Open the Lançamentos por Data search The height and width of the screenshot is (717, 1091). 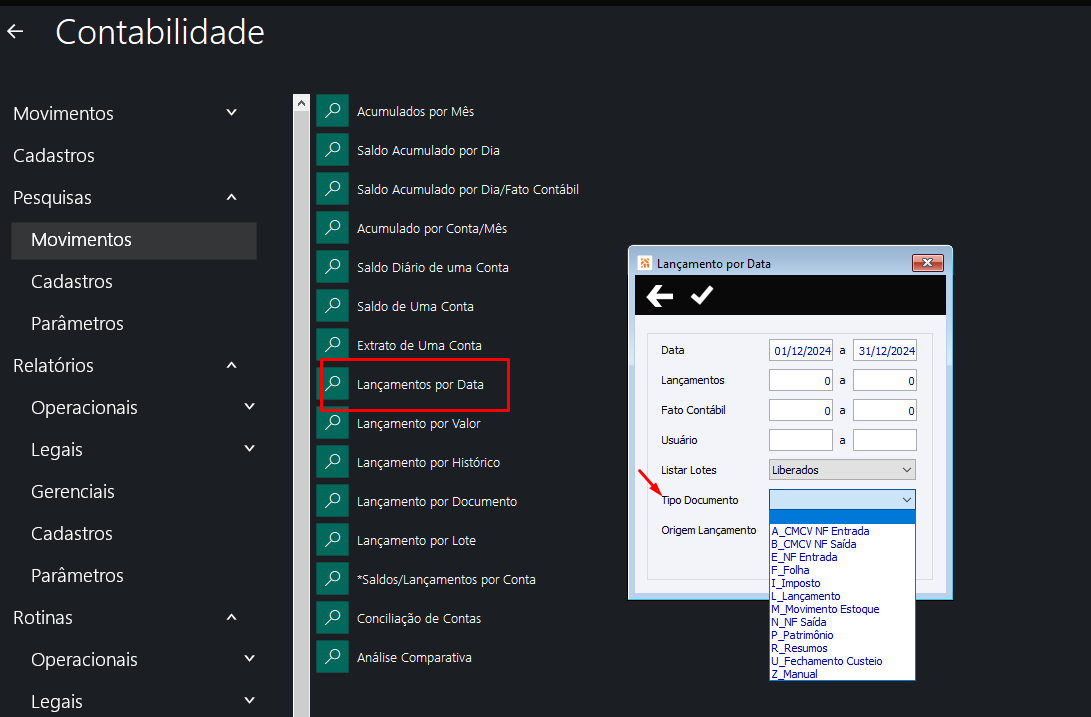tap(420, 384)
